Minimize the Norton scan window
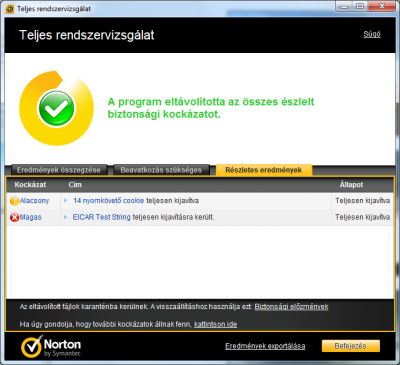Image resolution: width=400 pixels, height=365 pixels. pyautogui.click(x=344, y=6)
